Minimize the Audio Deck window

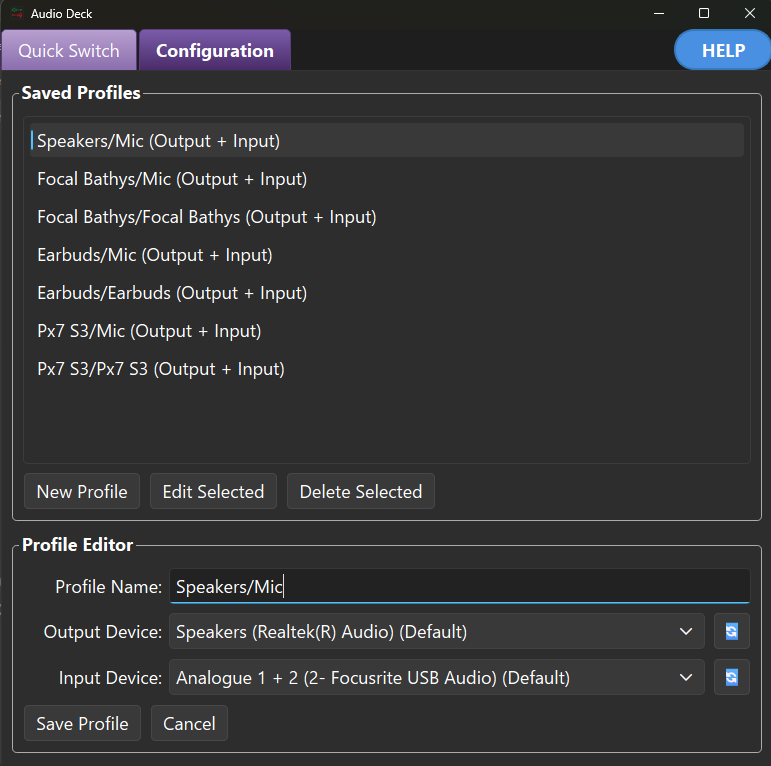(659, 13)
